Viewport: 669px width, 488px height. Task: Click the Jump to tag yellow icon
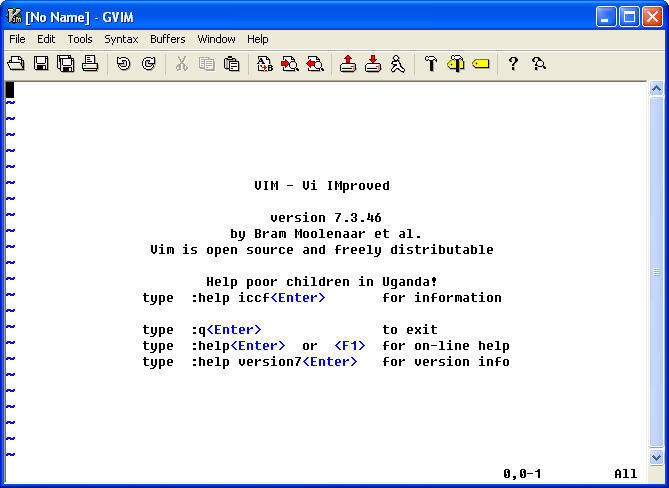[481, 64]
